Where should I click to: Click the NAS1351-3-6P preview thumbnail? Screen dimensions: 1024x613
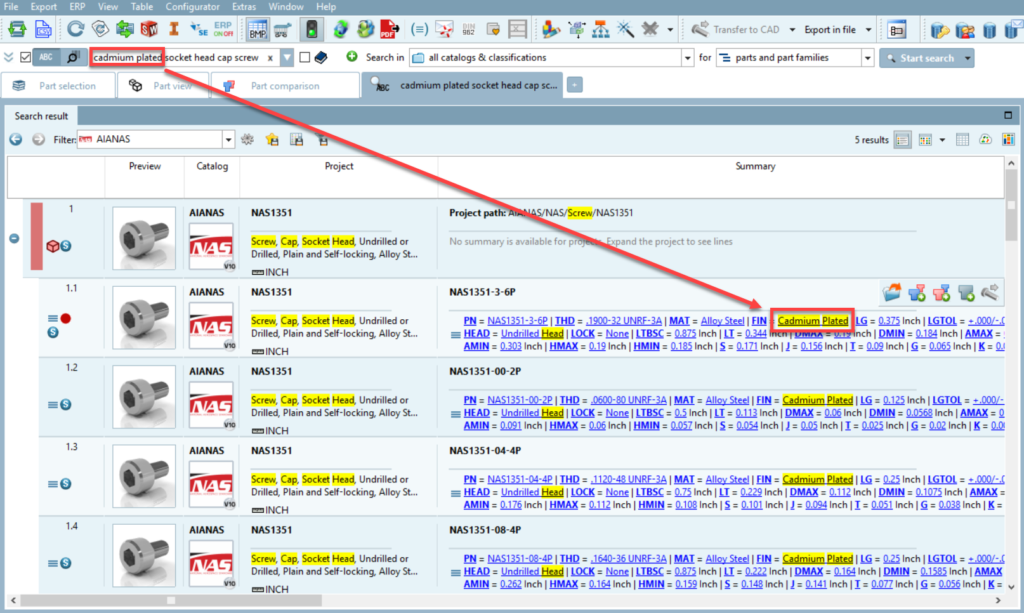click(144, 317)
